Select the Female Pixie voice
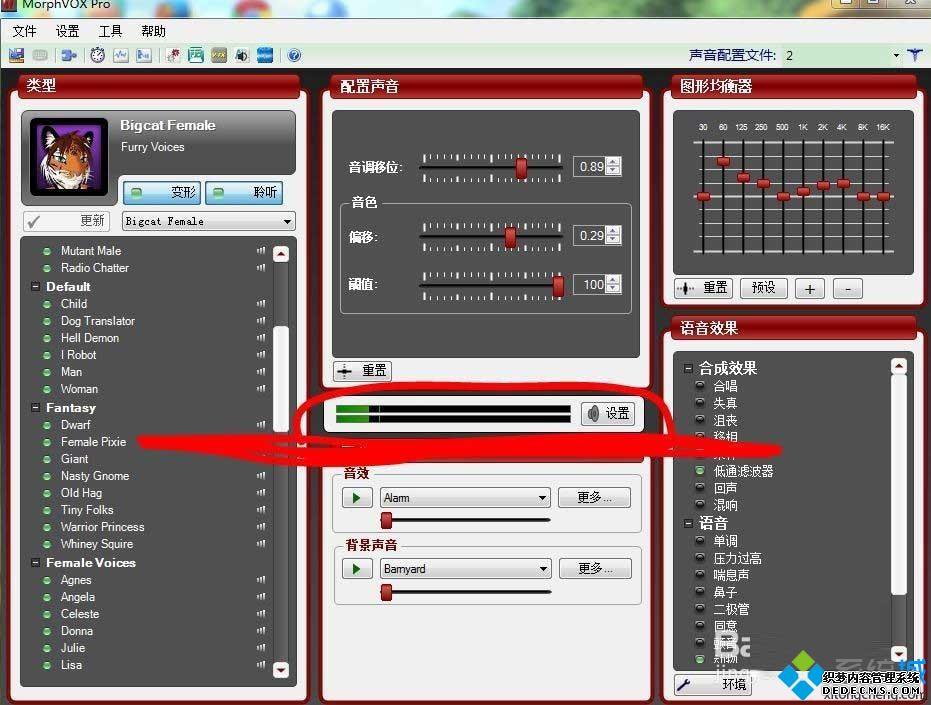The image size is (931, 705). point(93,442)
